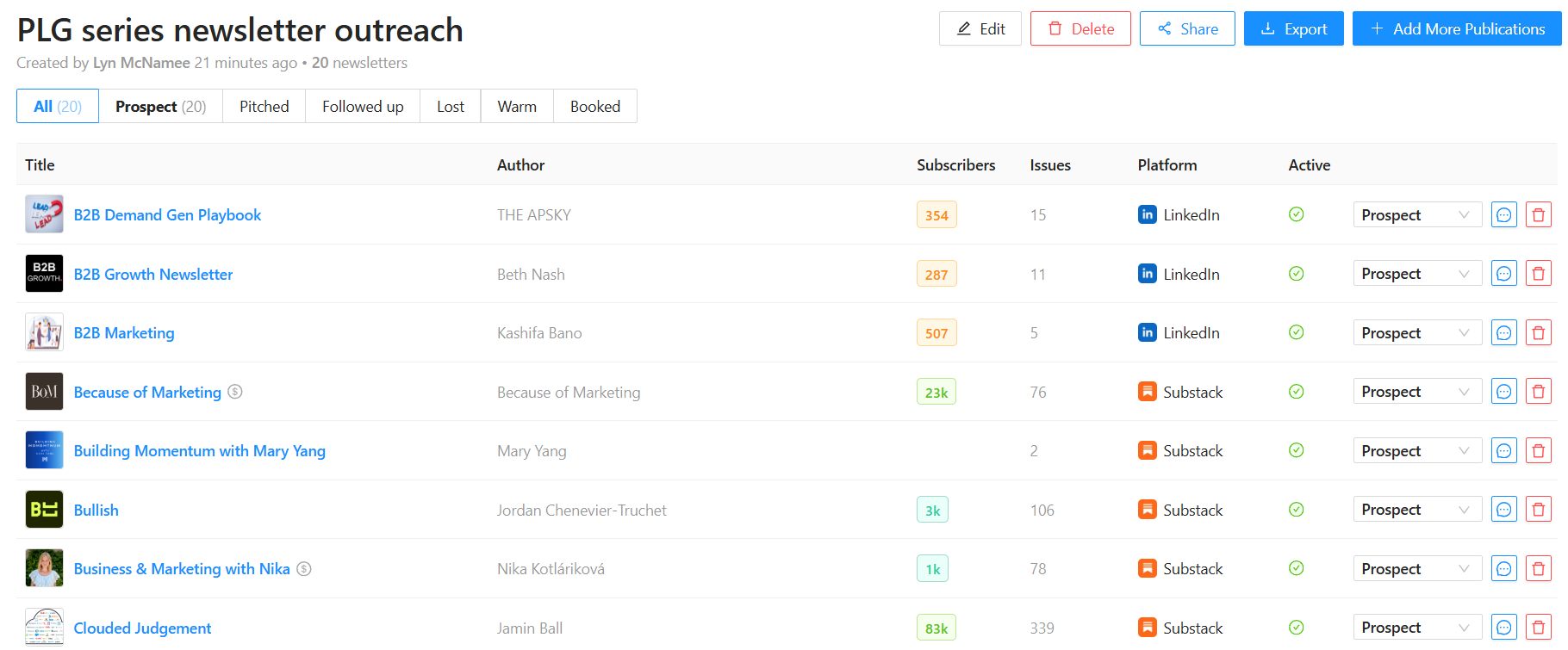Screen dimensions: 1568x650
Task: Click active checkmark for B2B Demand Gen Playbook
Action: [x=1297, y=214]
